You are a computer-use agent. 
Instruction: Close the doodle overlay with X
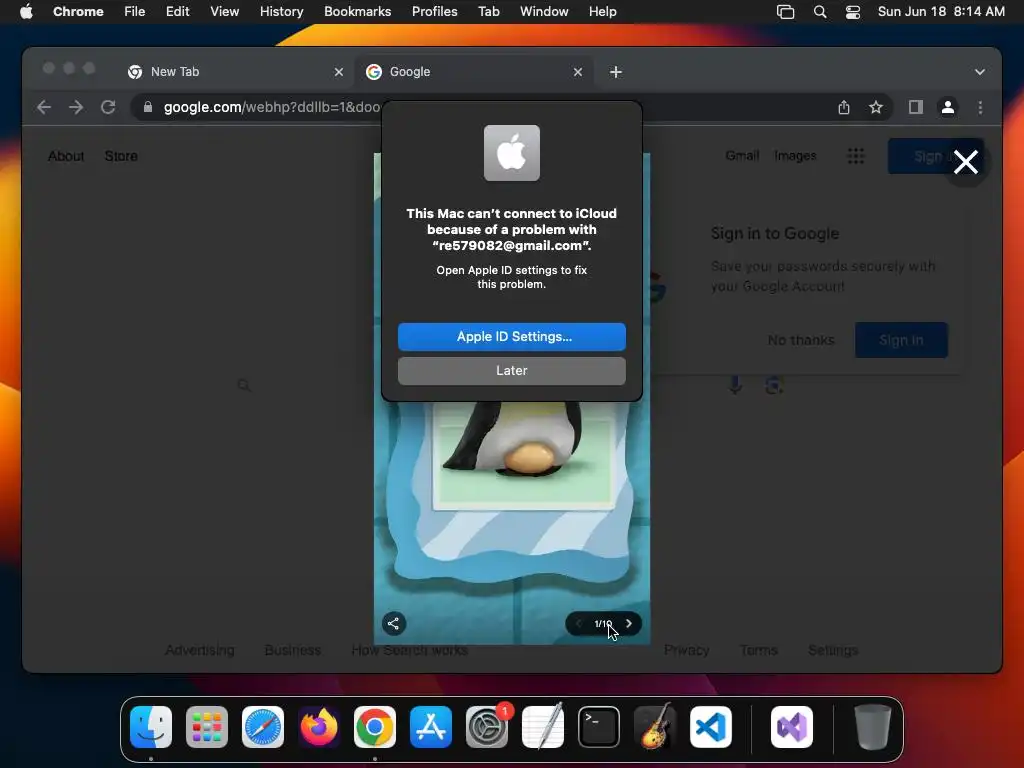coord(965,162)
